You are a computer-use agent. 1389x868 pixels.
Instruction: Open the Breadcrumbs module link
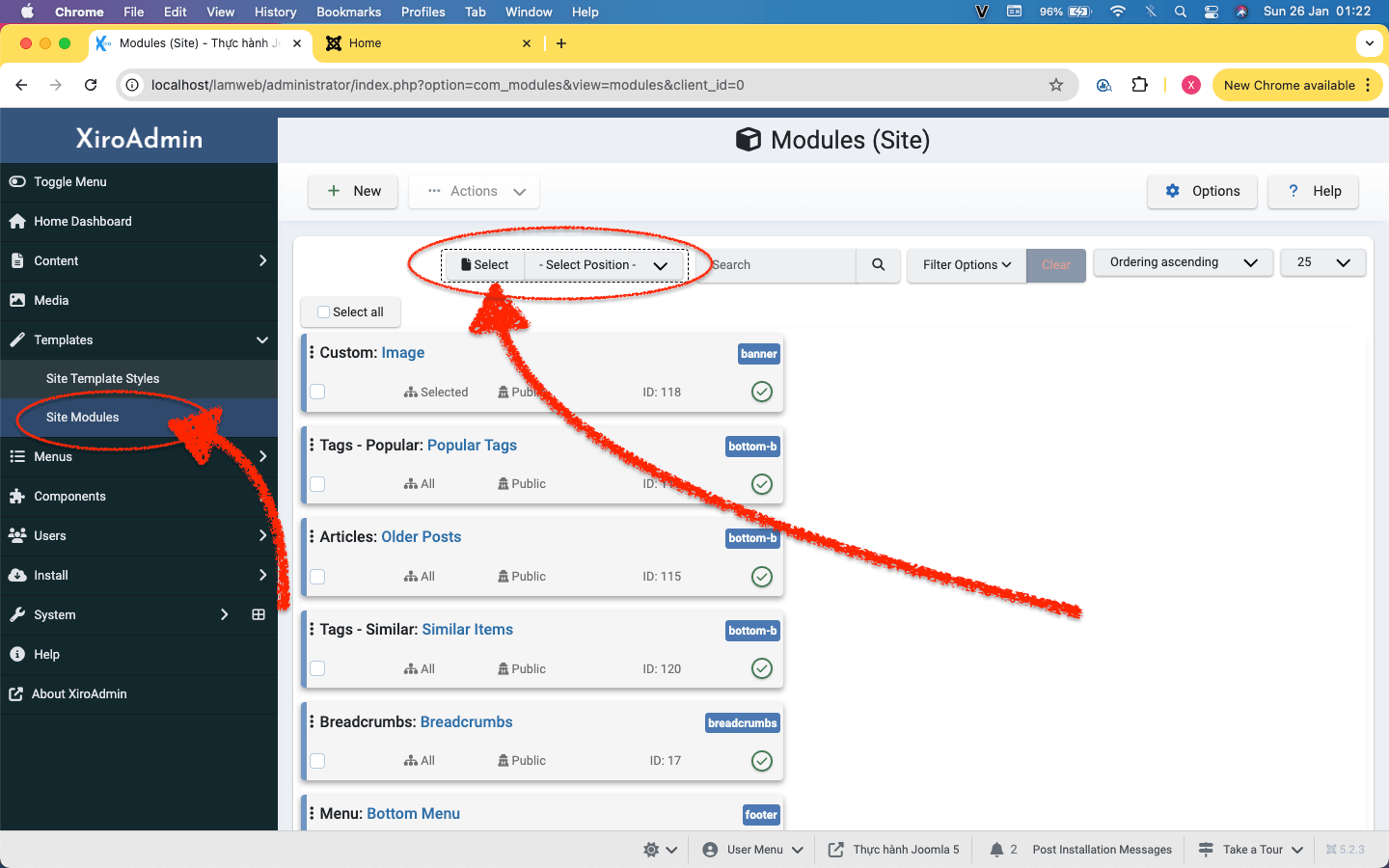coord(467,722)
